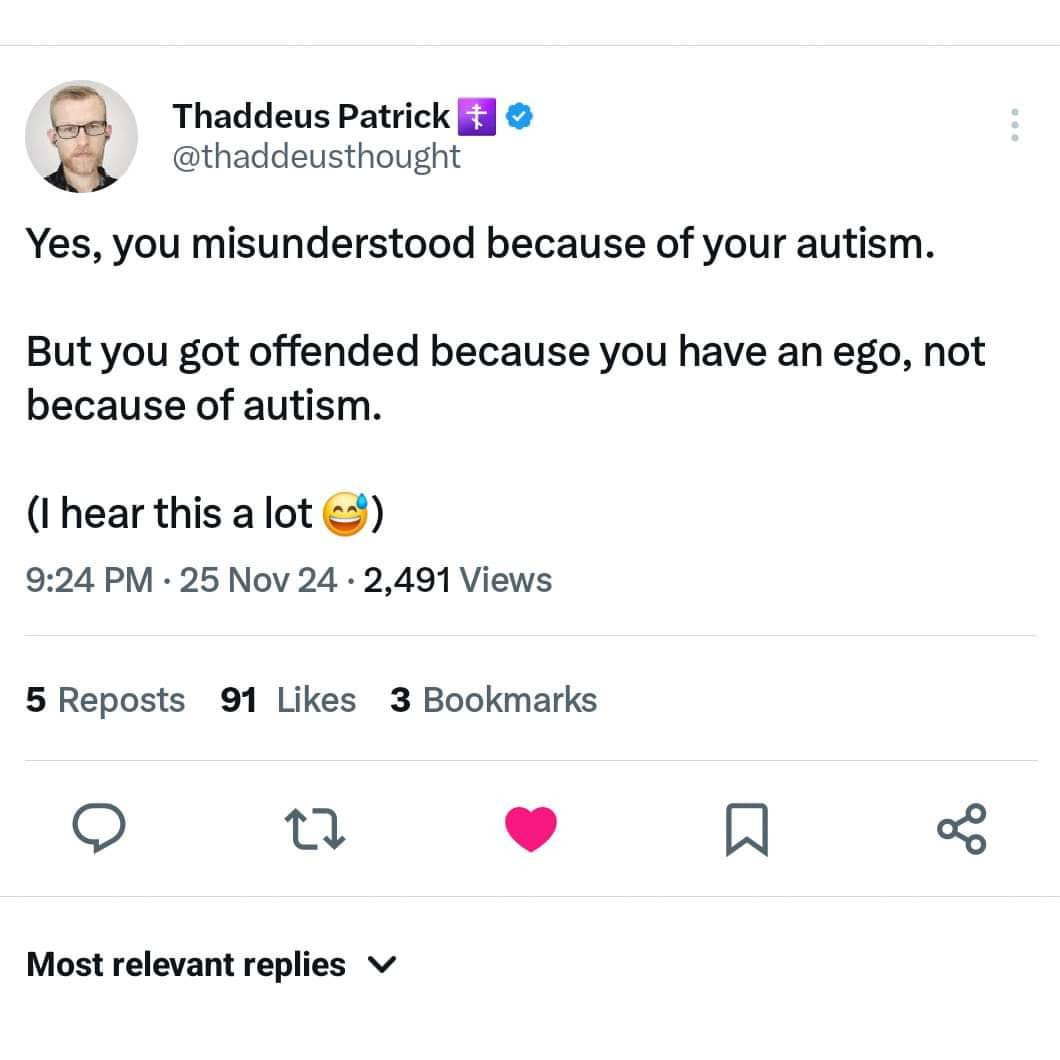Open Most relevant replies sort label
Screen dimensions: 1060x1060
[x=186, y=964]
